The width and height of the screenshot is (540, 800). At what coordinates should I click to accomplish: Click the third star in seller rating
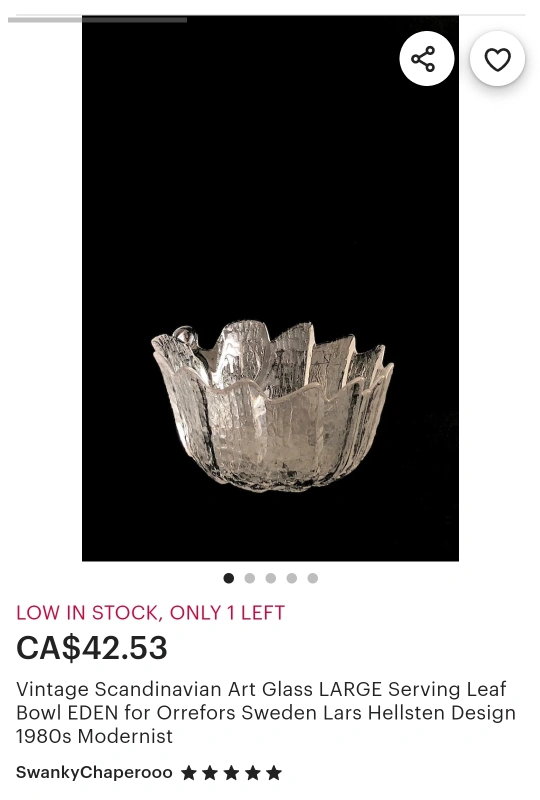pos(231,773)
